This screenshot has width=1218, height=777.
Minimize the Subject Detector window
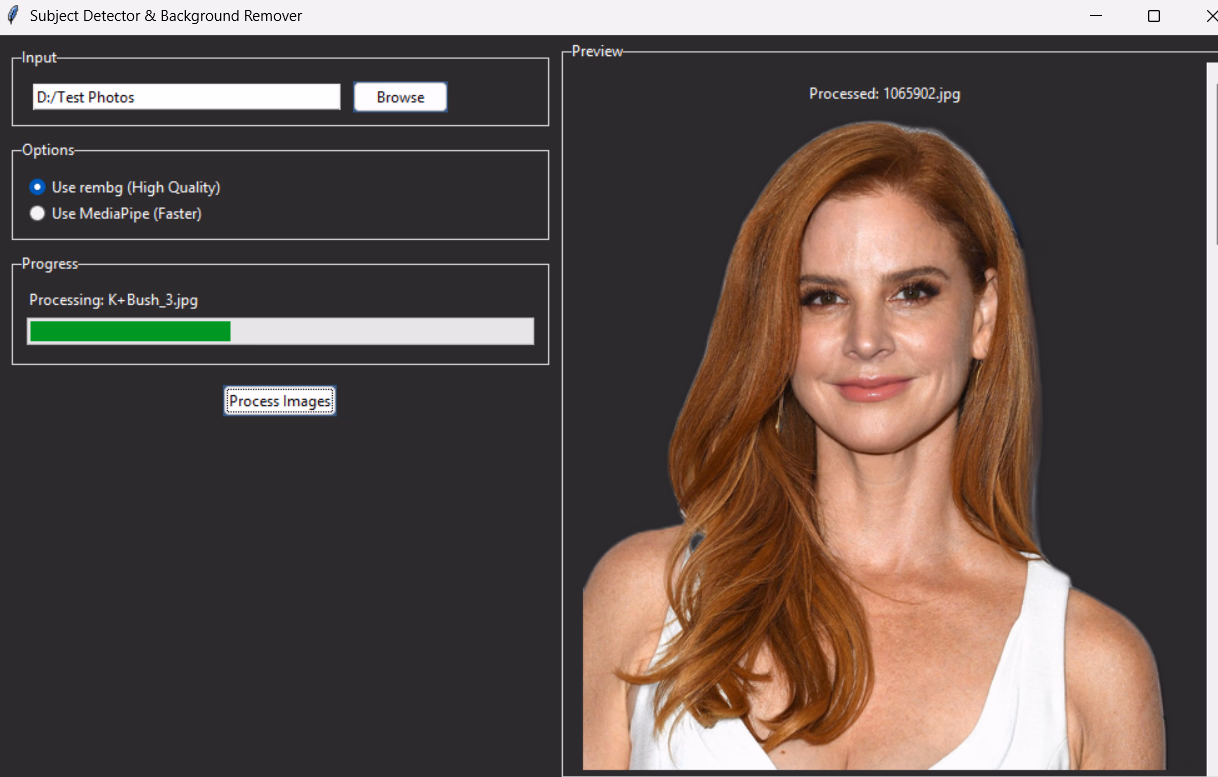[1096, 16]
